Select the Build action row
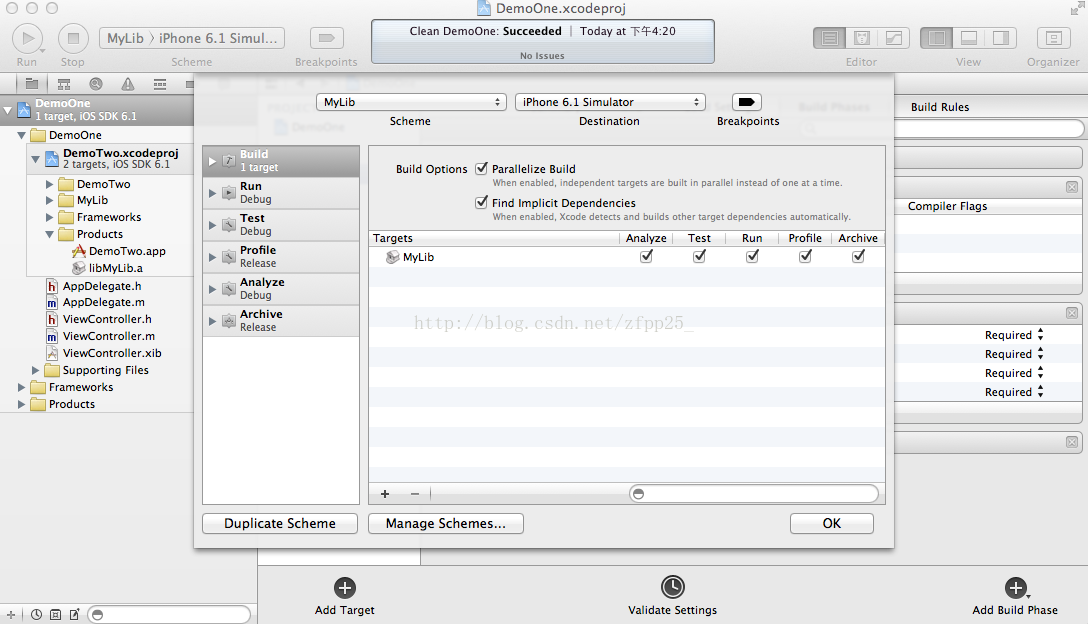Viewport: 1088px width, 624px height. click(281, 161)
